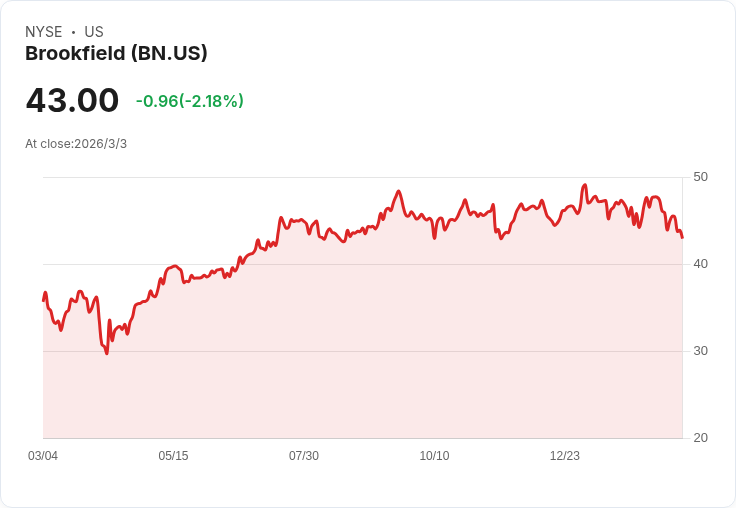This screenshot has width=736, height=508.
Task: Select the highest peak of the price line after 12/23
Action: [584, 185]
